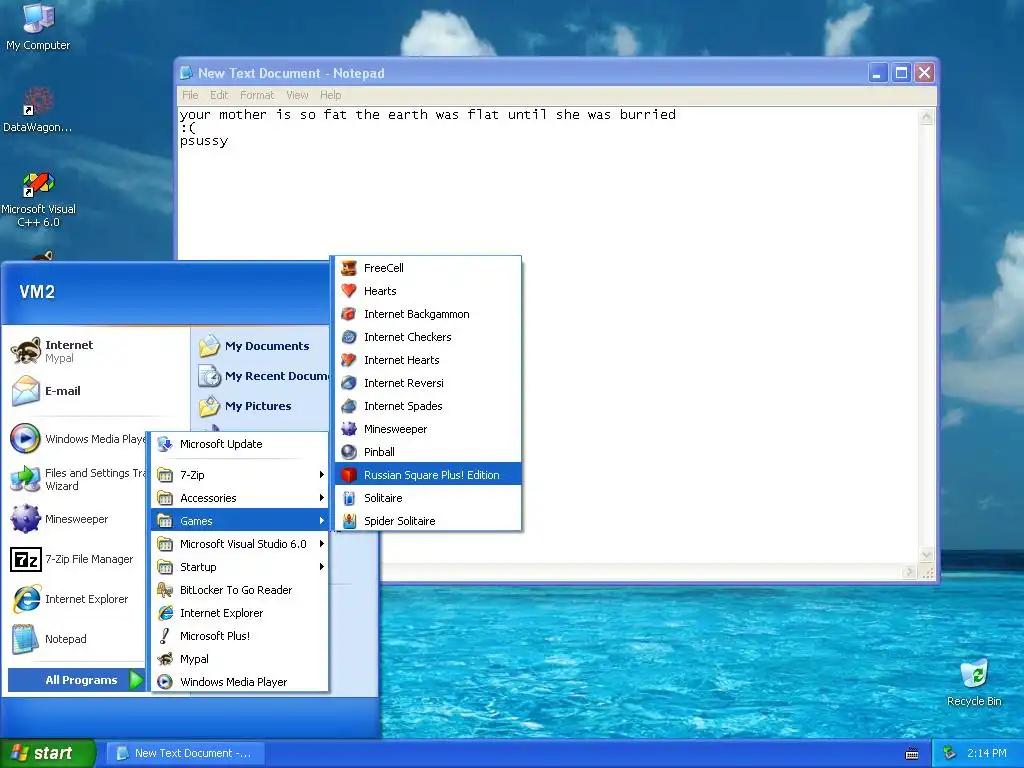Open Notepad File menu
The height and width of the screenshot is (768, 1024).
[x=190, y=95]
